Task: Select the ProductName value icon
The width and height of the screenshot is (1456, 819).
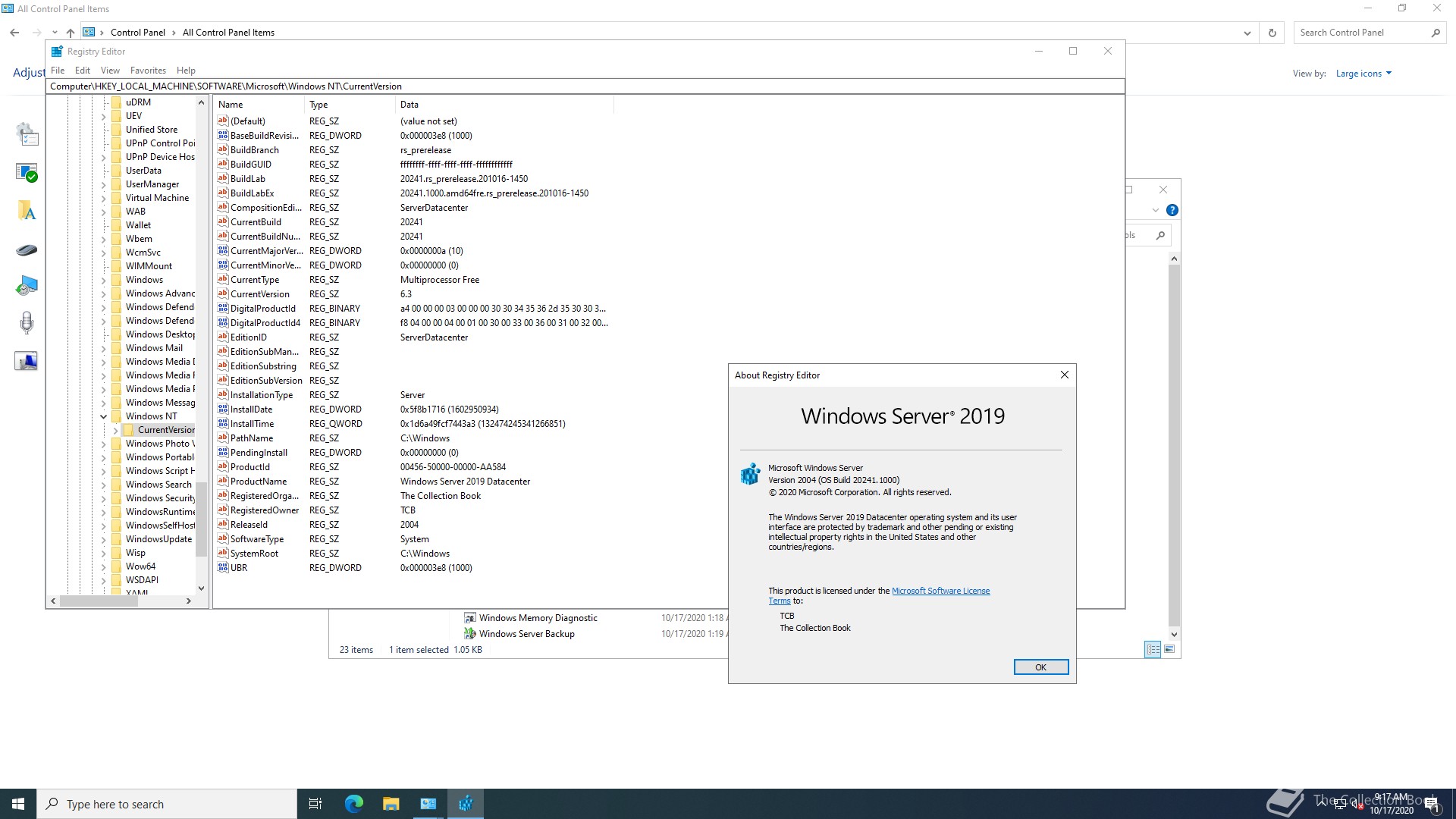Action: tap(223, 481)
